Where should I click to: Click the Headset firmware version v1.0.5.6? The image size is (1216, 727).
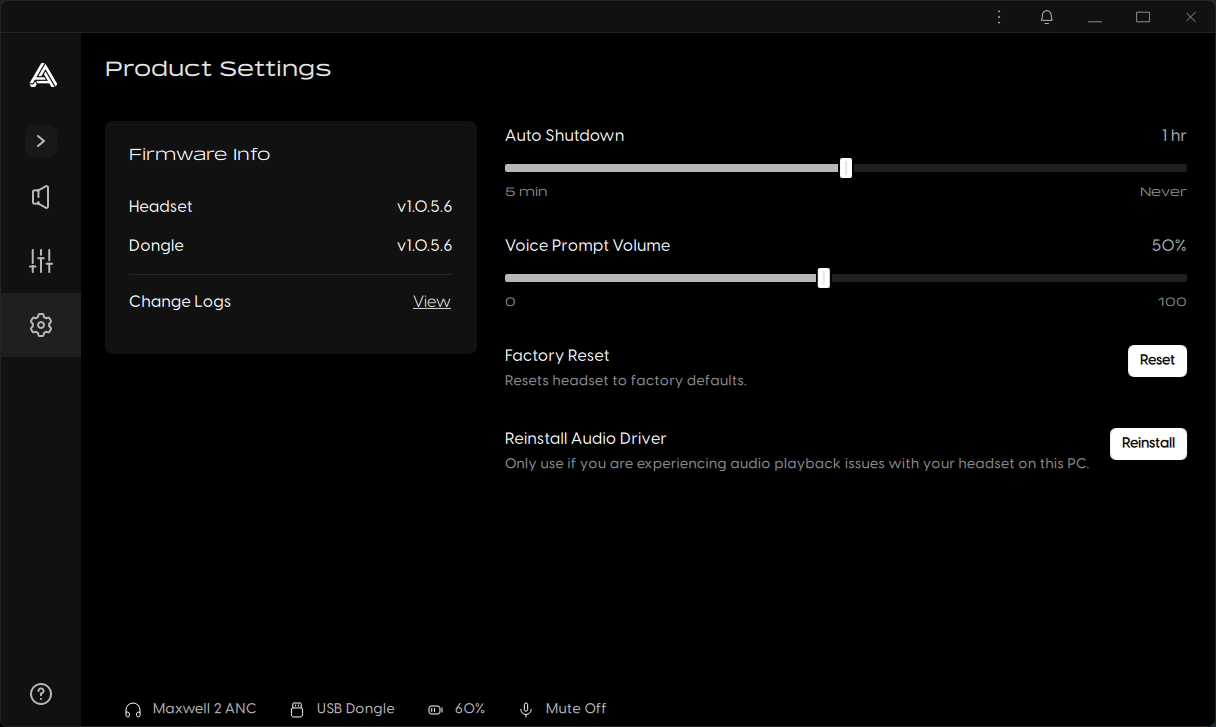click(425, 207)
